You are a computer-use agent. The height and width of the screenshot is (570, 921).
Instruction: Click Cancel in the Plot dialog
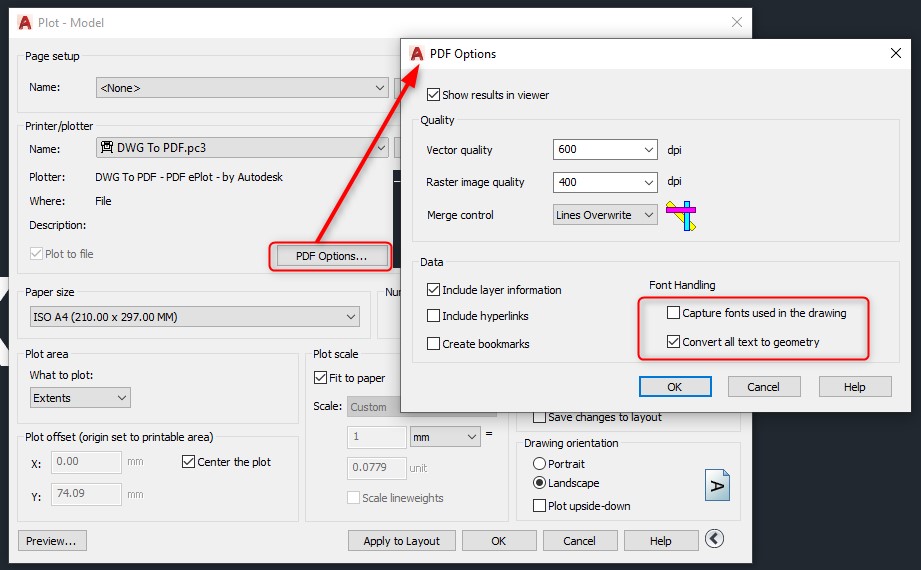click(x=580, y=541)
